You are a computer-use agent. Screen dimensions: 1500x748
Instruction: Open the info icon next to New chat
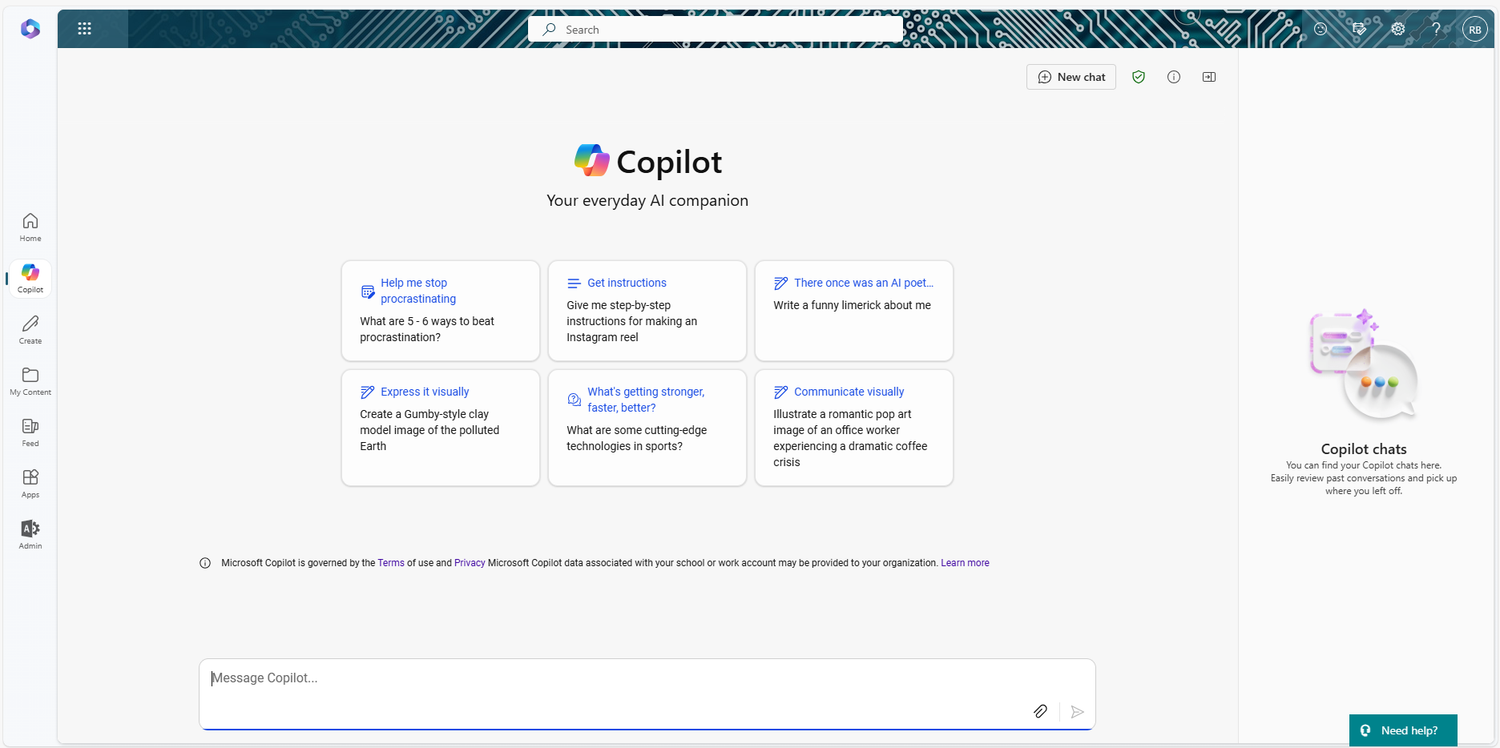pyautogui.click(x=1174, y=77)
